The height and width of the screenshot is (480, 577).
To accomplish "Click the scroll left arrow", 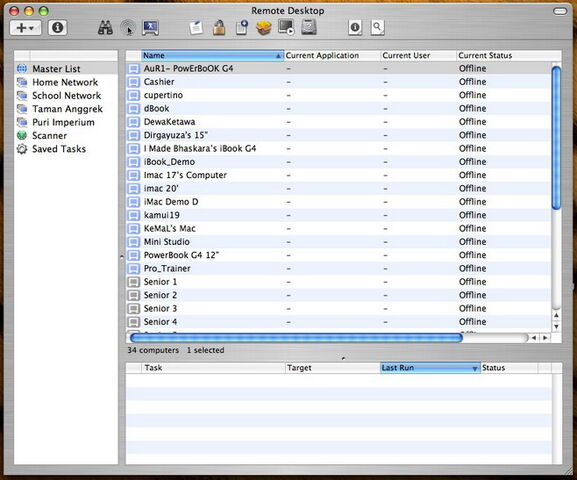I will [x=534, y=338].
